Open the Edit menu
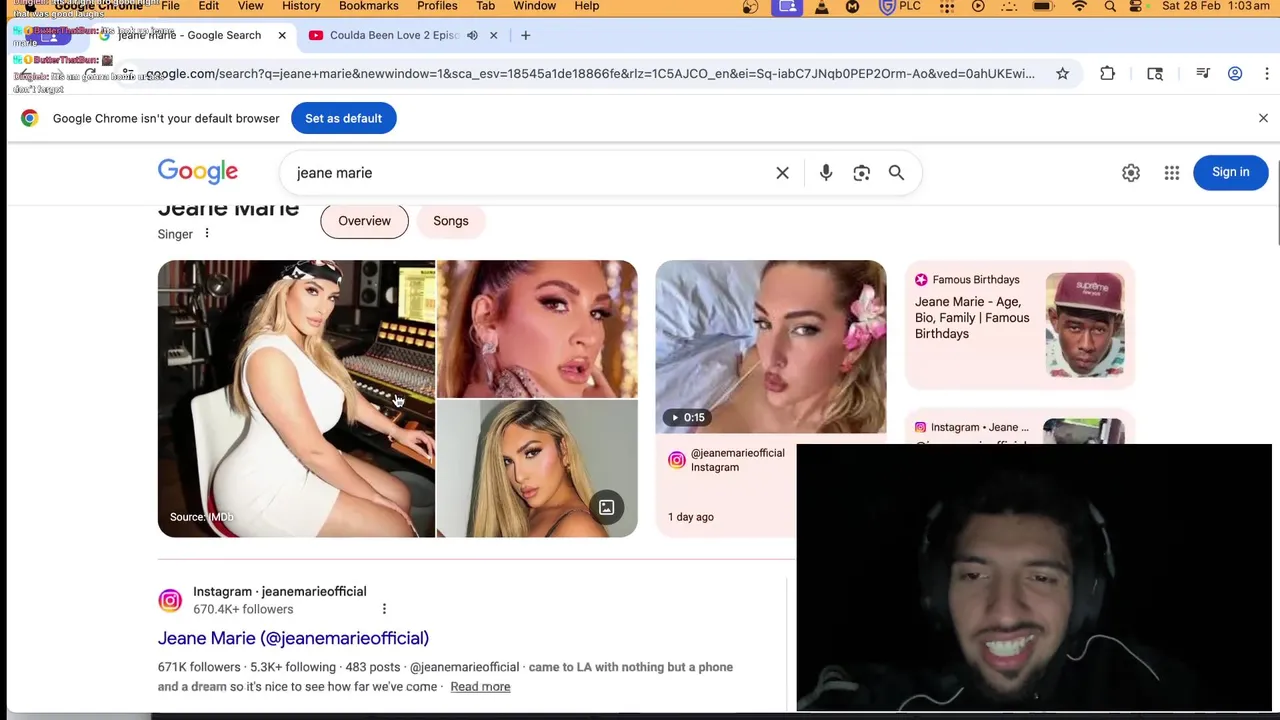 208,6
